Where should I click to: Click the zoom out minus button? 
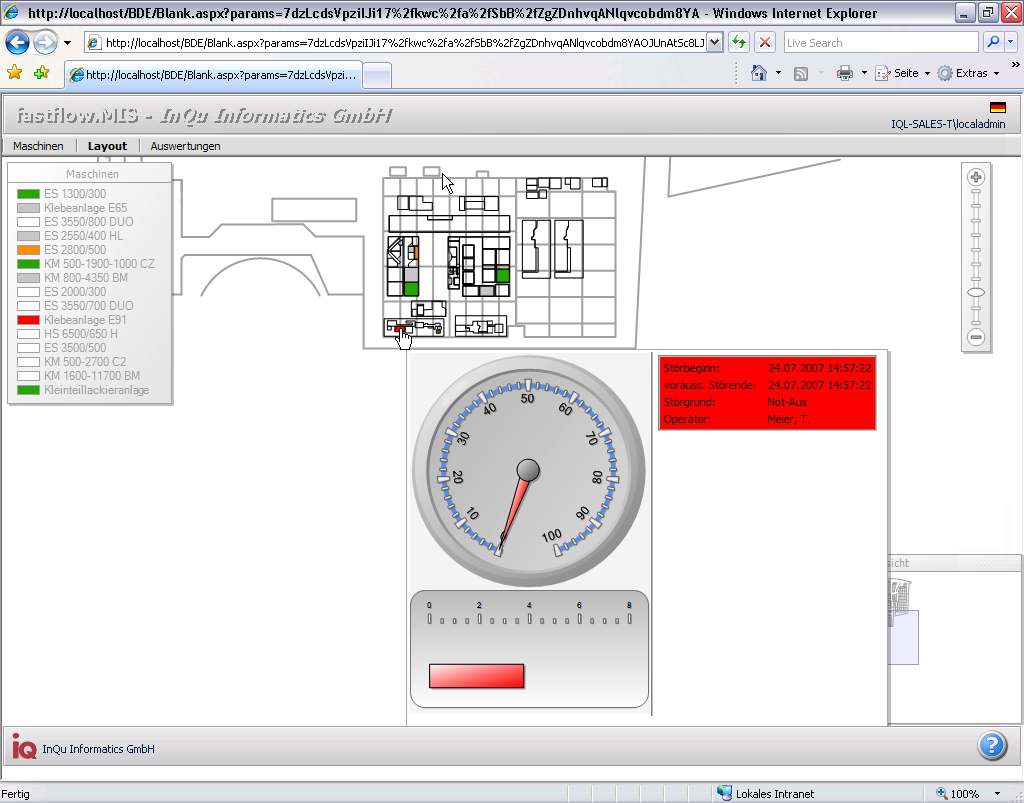[976, 338]
